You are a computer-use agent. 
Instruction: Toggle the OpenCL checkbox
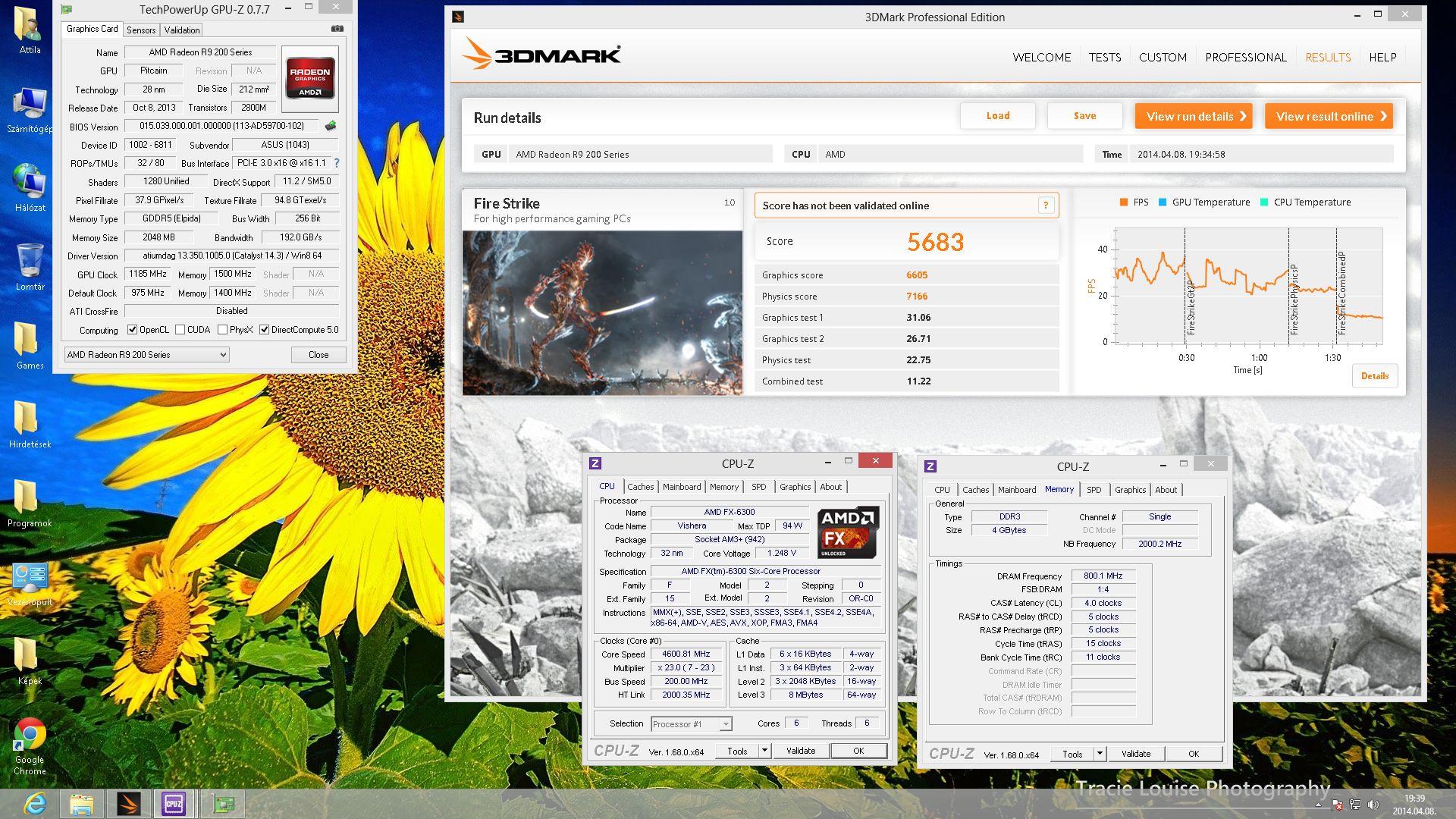(x=133, y=330)
